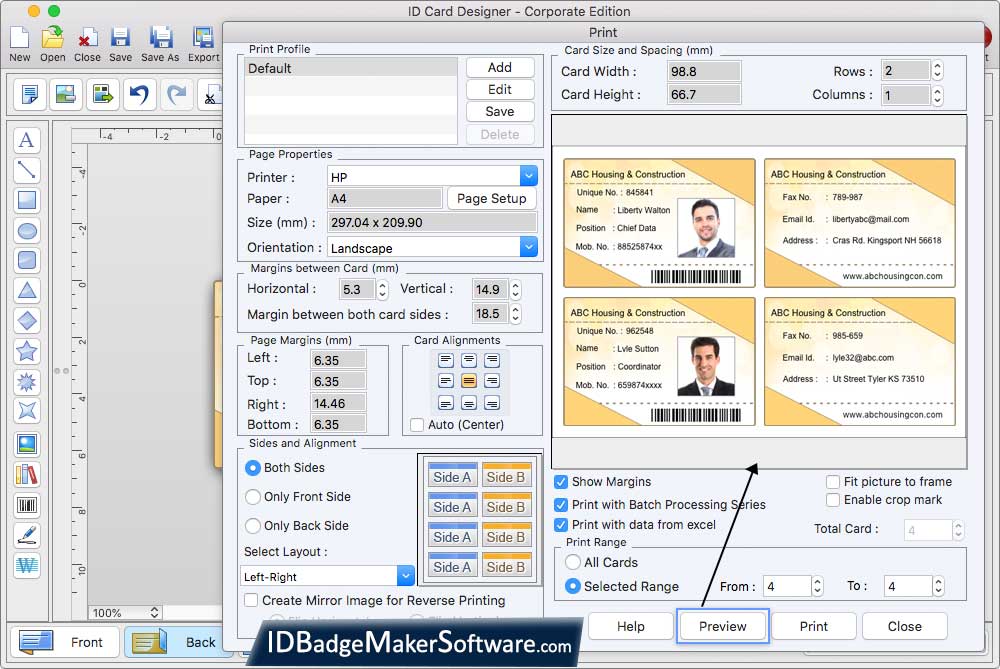Select the Text tool in left toolbar

pyautogui.click(x=27, y=140)
